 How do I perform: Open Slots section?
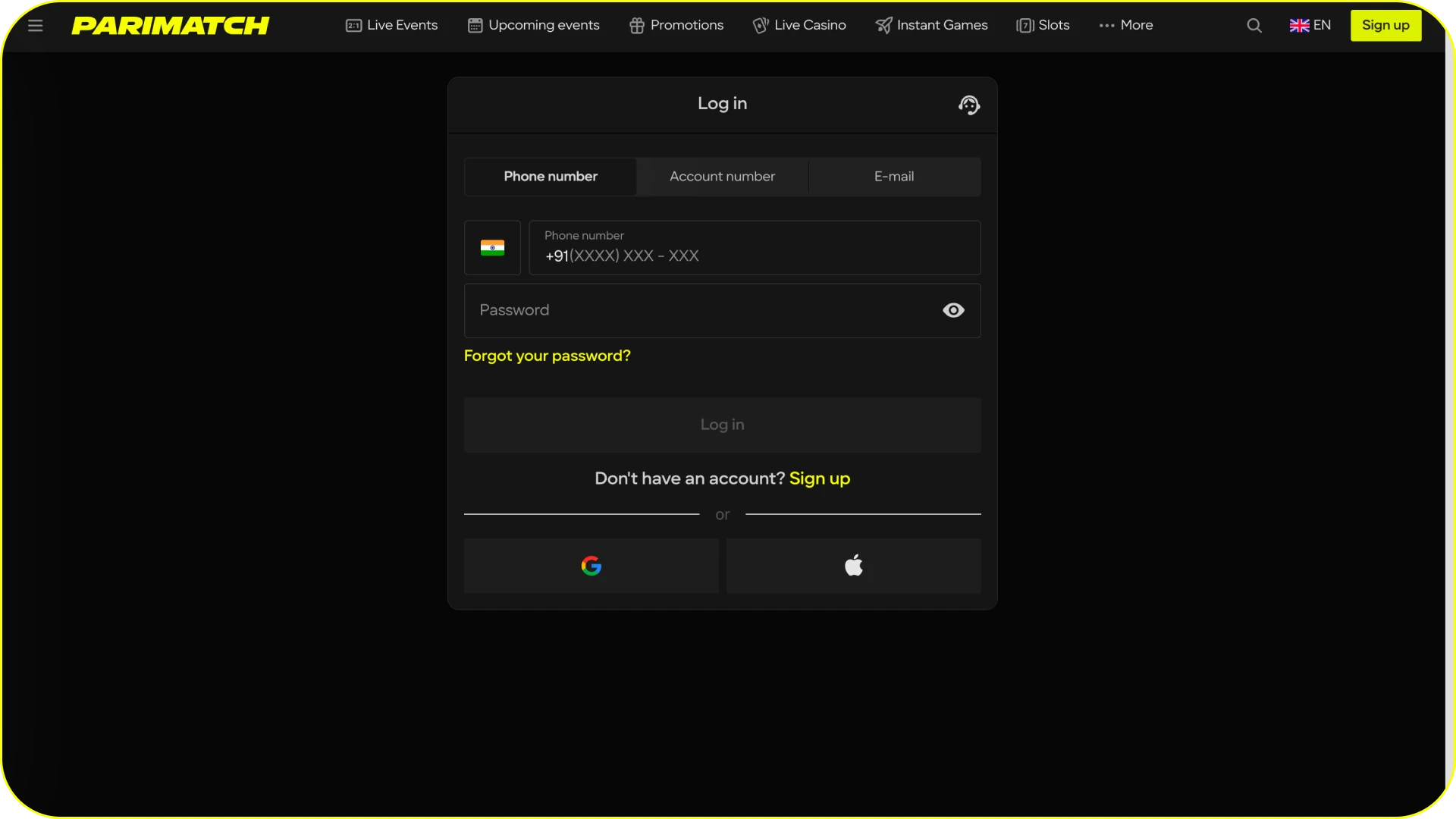point(1043,26)
